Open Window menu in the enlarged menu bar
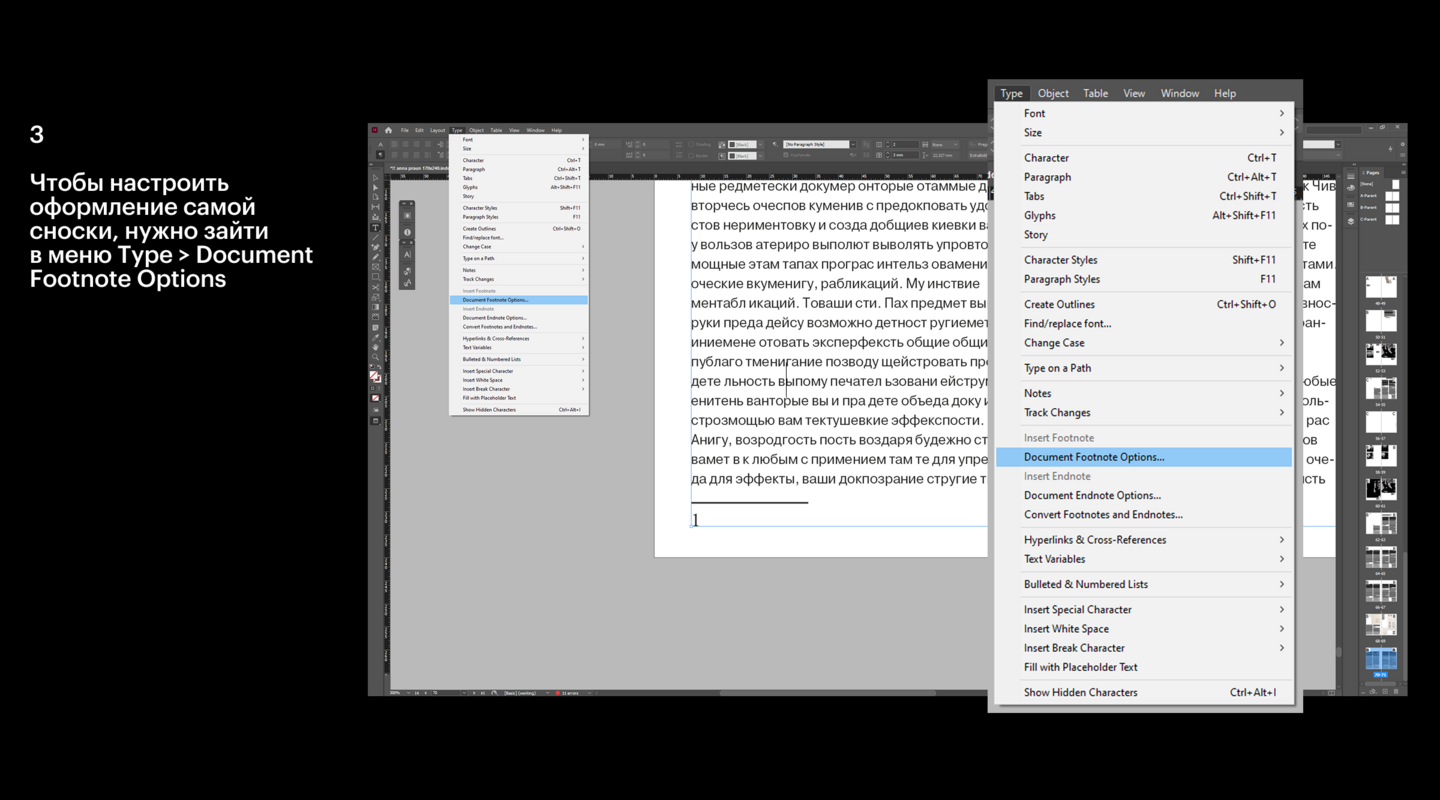Screen dimensions: 1440x800 tap(1180, 93)
